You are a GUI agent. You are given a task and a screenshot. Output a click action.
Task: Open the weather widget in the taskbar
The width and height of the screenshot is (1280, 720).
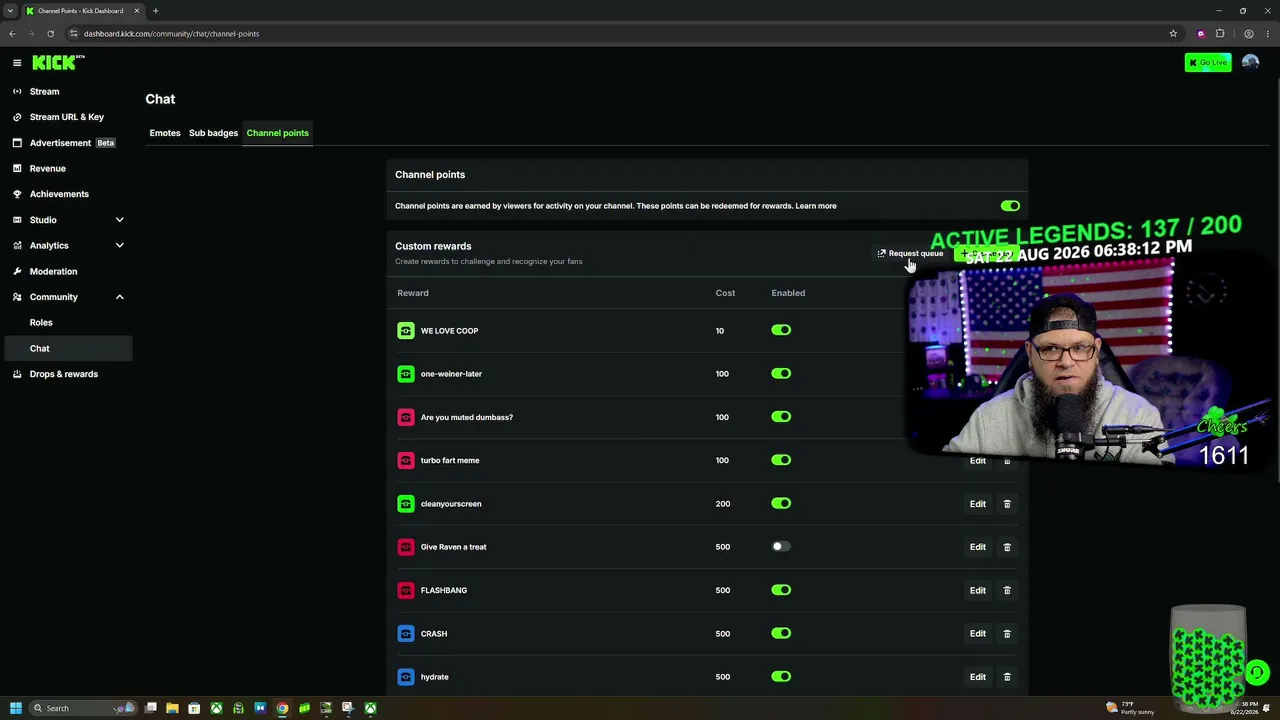1130,708
